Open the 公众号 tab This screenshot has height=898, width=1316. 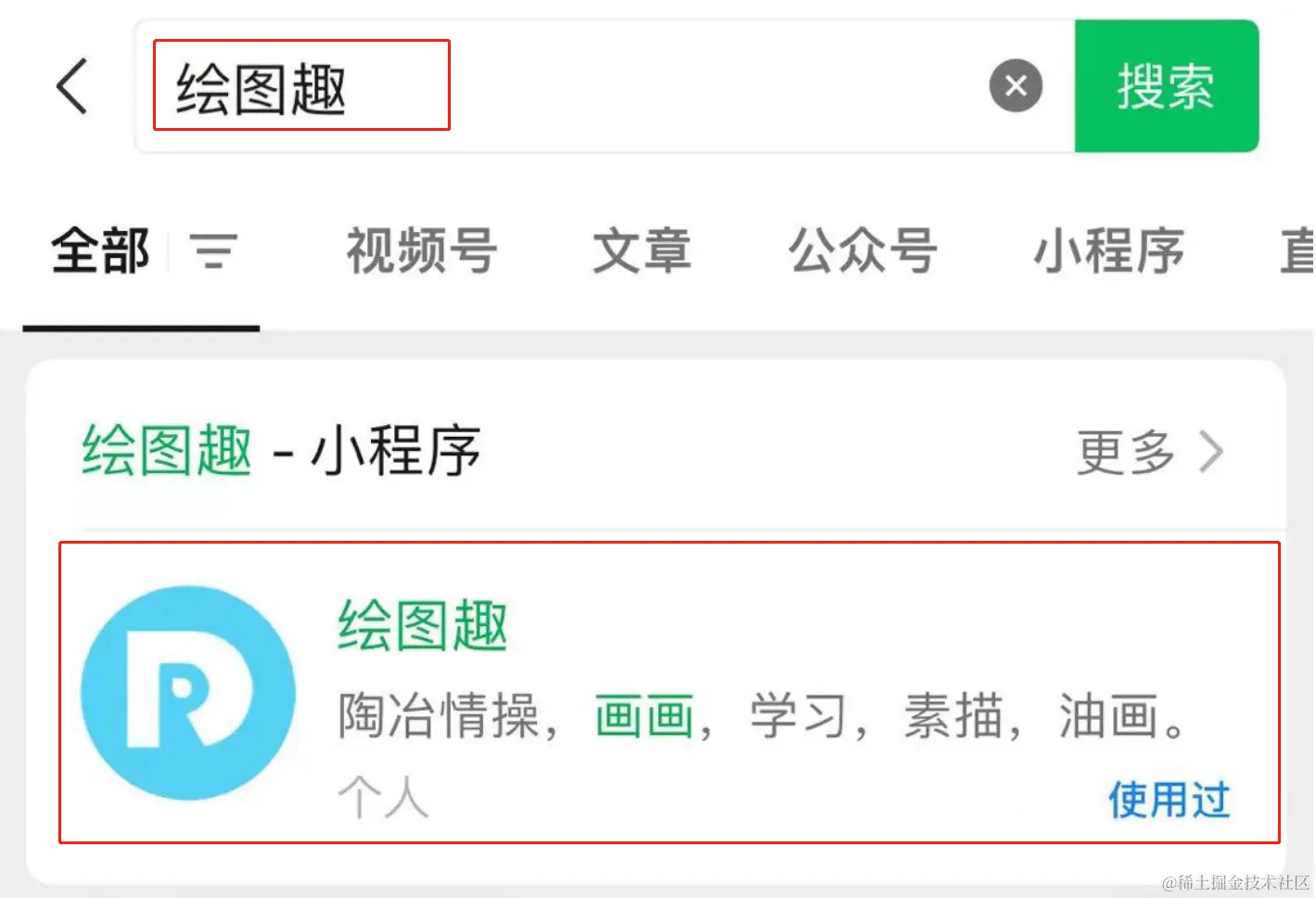point(862,250)
